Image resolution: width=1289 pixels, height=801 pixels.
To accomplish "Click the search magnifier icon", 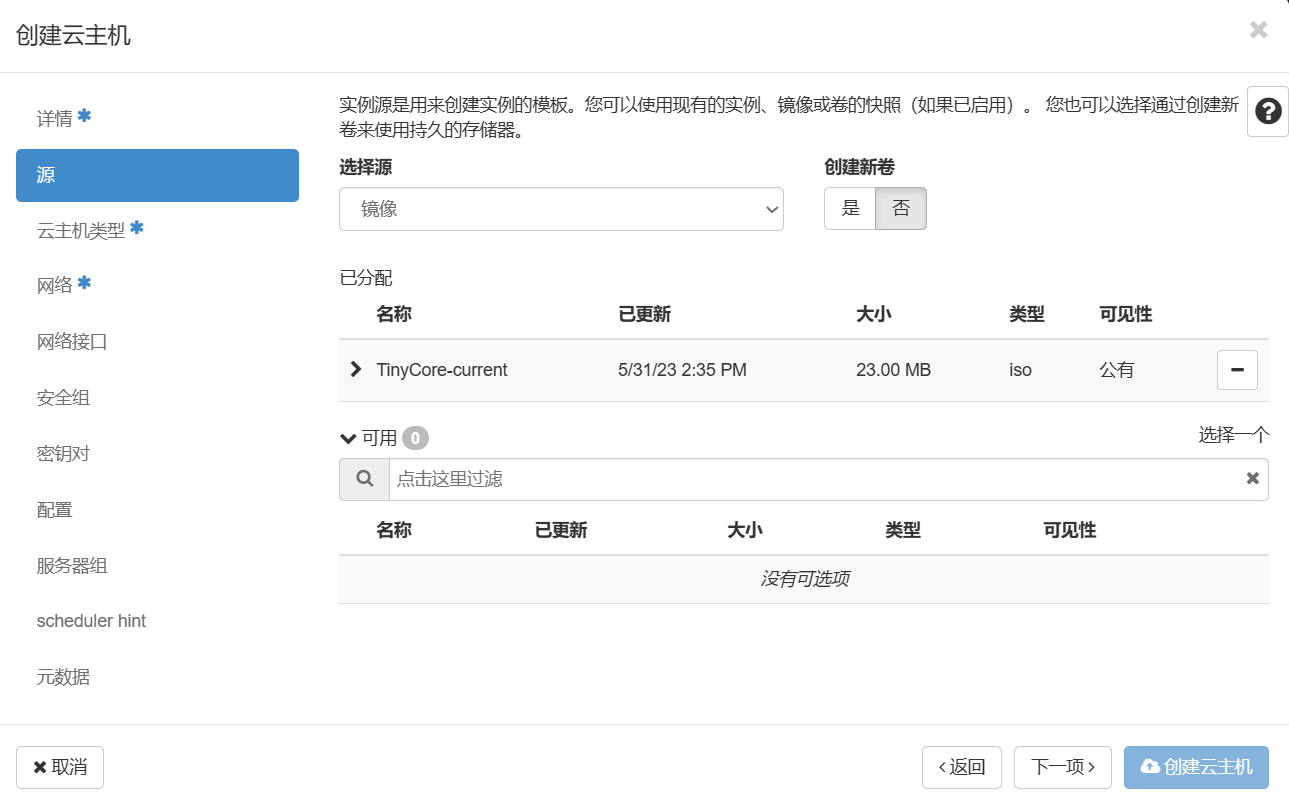I will point(364,479).
